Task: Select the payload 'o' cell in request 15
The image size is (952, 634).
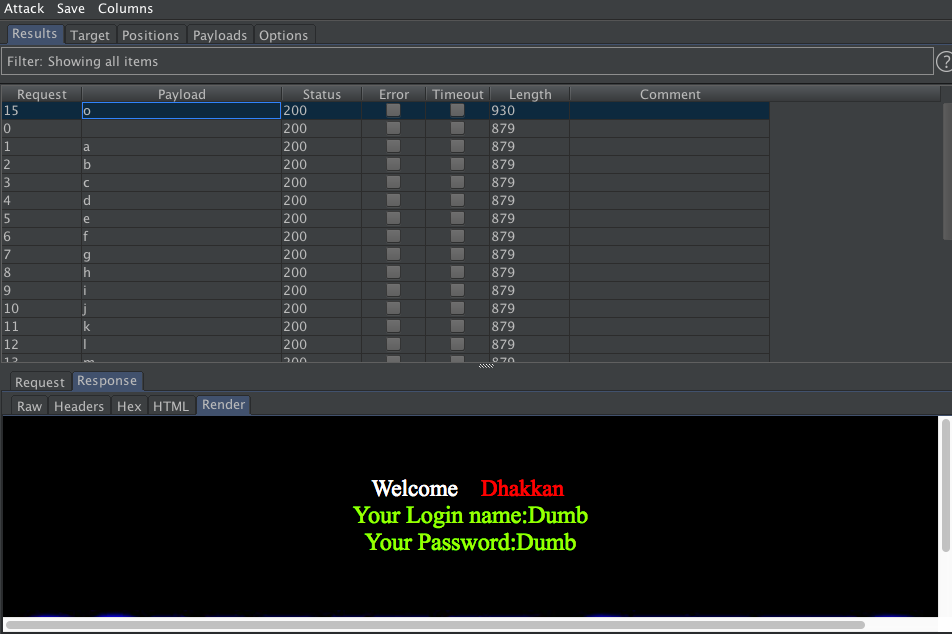Action: pos(182,111)
